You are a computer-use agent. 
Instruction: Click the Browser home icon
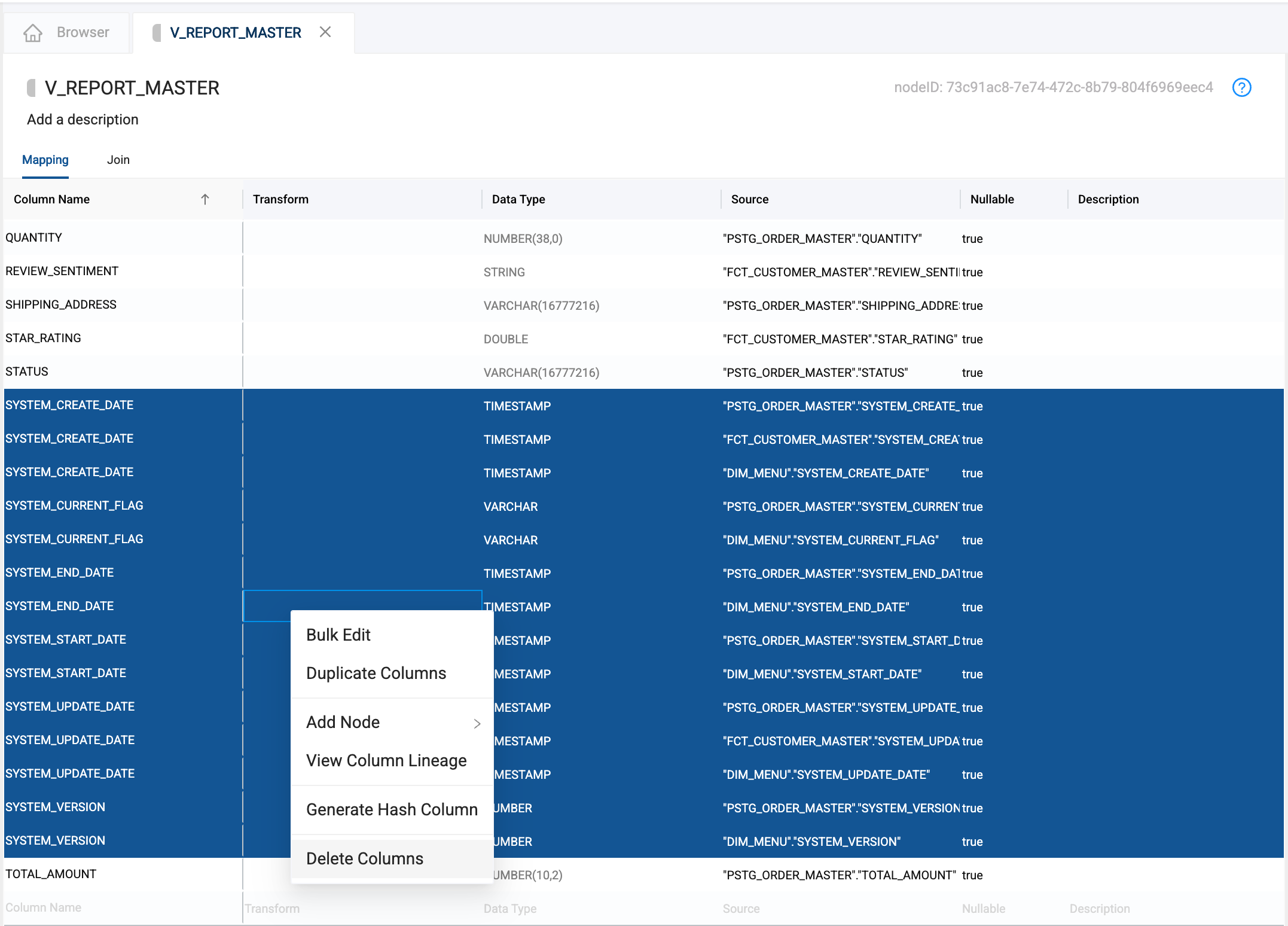coord(33,33)
